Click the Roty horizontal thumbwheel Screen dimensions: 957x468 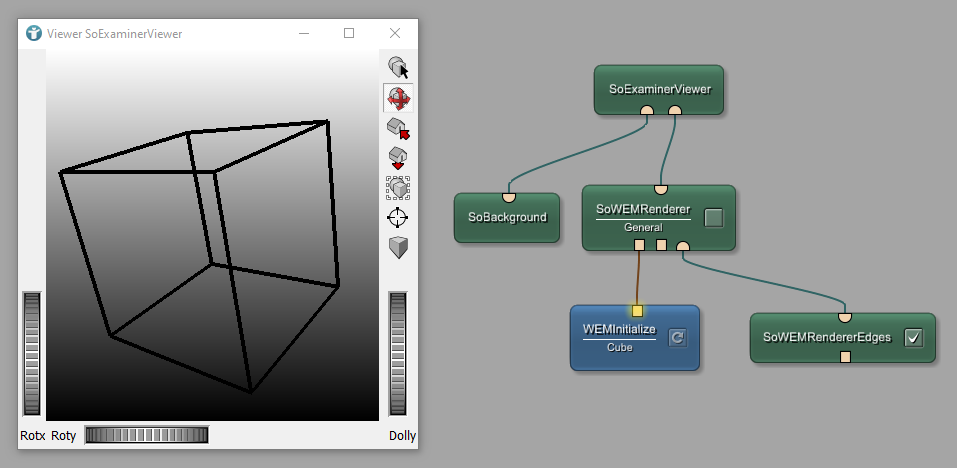pyautogui.click(x=146, y=435)
